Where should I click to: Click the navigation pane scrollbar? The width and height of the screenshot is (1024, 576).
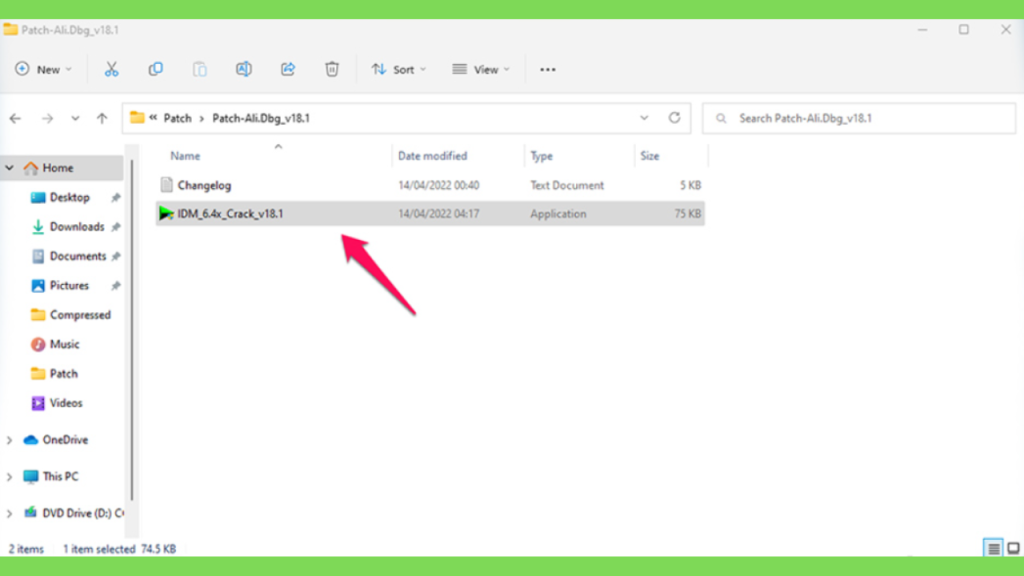click(x=132, y=330)
